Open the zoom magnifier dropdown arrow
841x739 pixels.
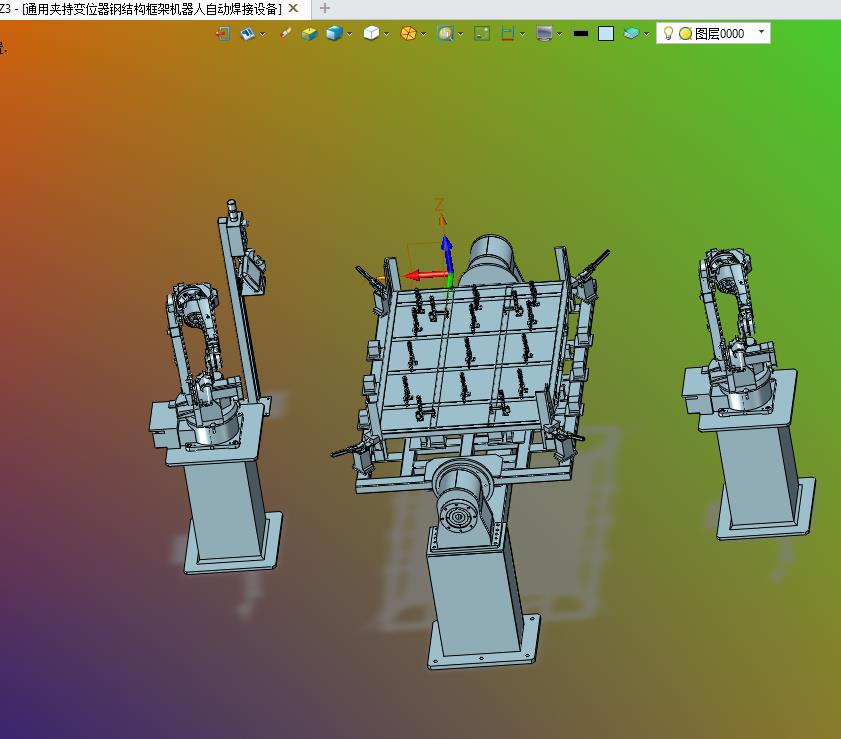(x=461, y=34)
